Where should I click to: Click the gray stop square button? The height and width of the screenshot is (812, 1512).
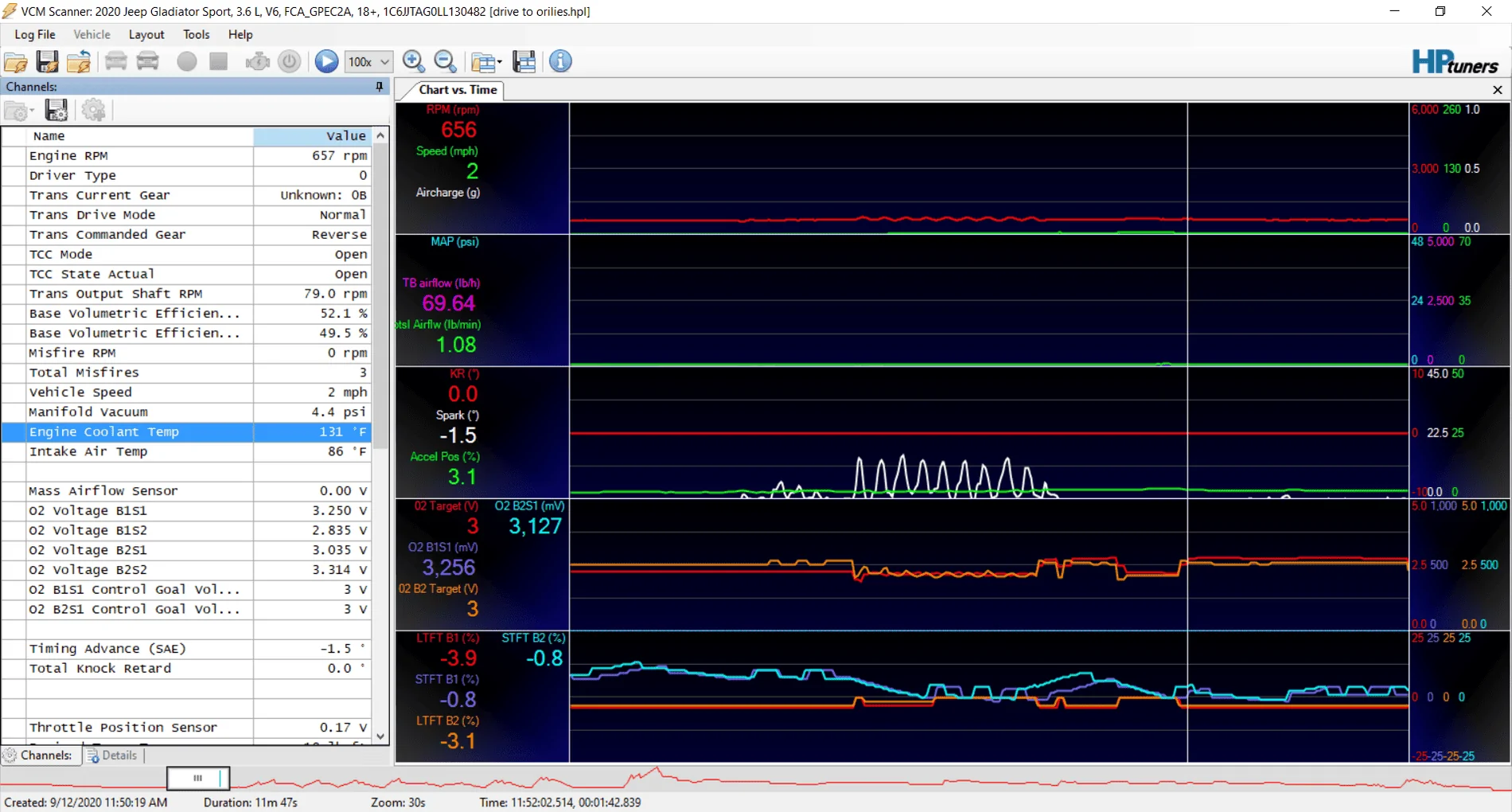coord(219,61)
